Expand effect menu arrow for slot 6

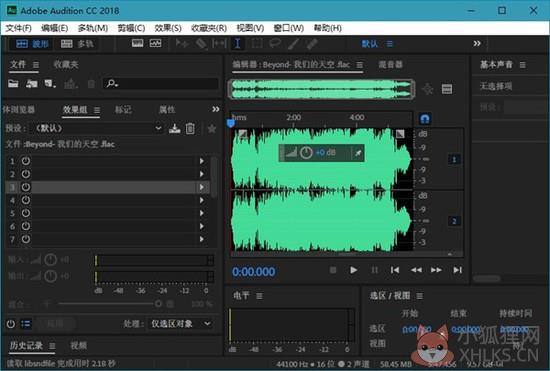click(x=202, y=226)
